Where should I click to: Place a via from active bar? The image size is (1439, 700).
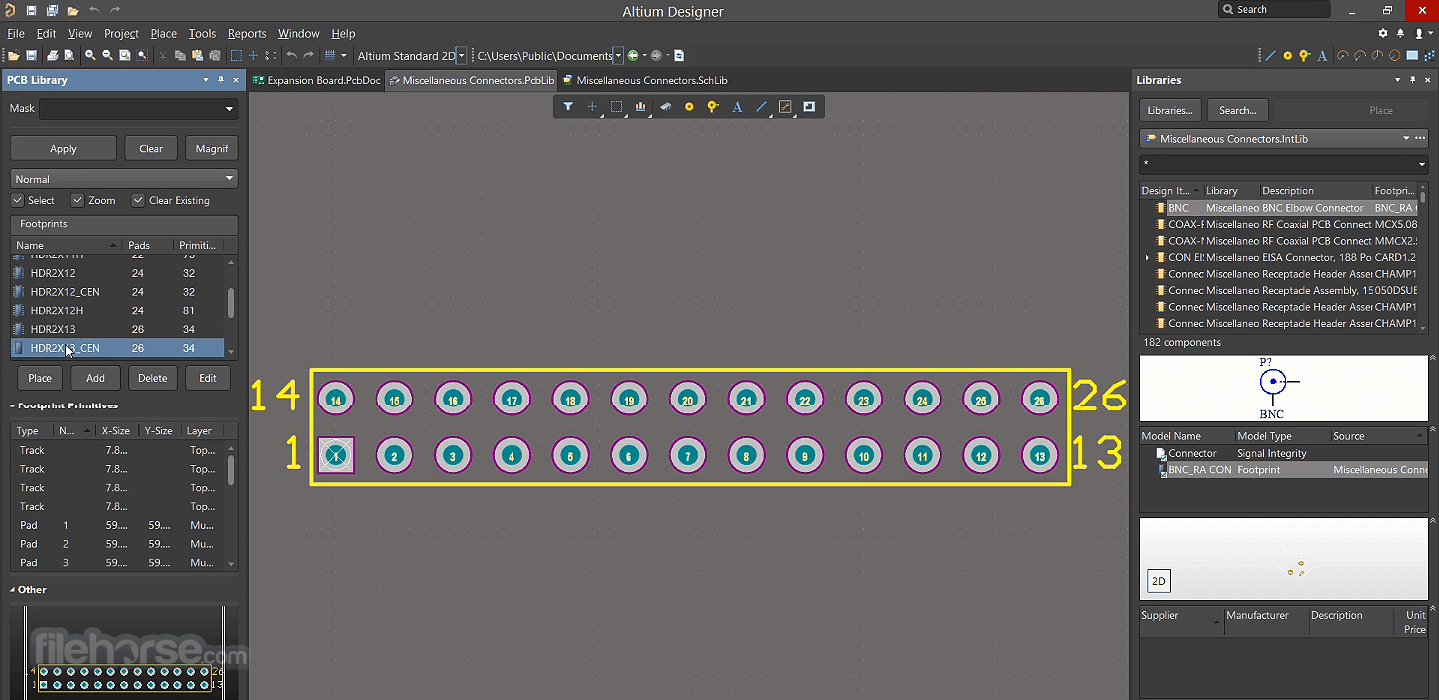coord(713,106)
